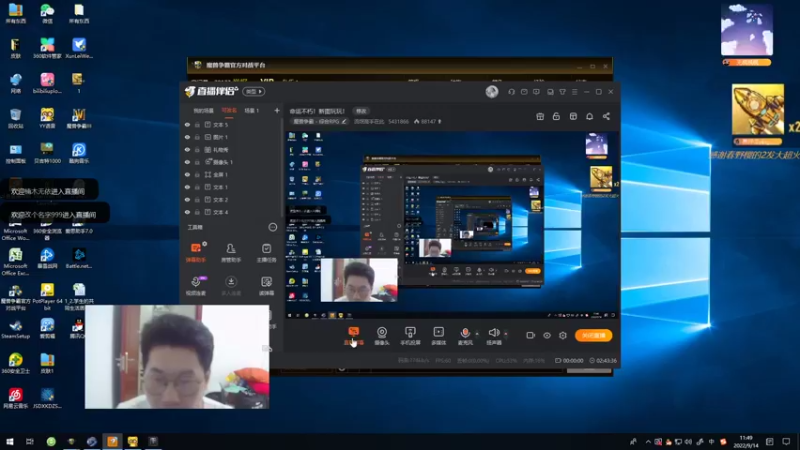Image resolution: width=800 pixels, height=450 pixels.
Task: Hide the 文本 4 layer with its eye
Action: pos(187,212)
